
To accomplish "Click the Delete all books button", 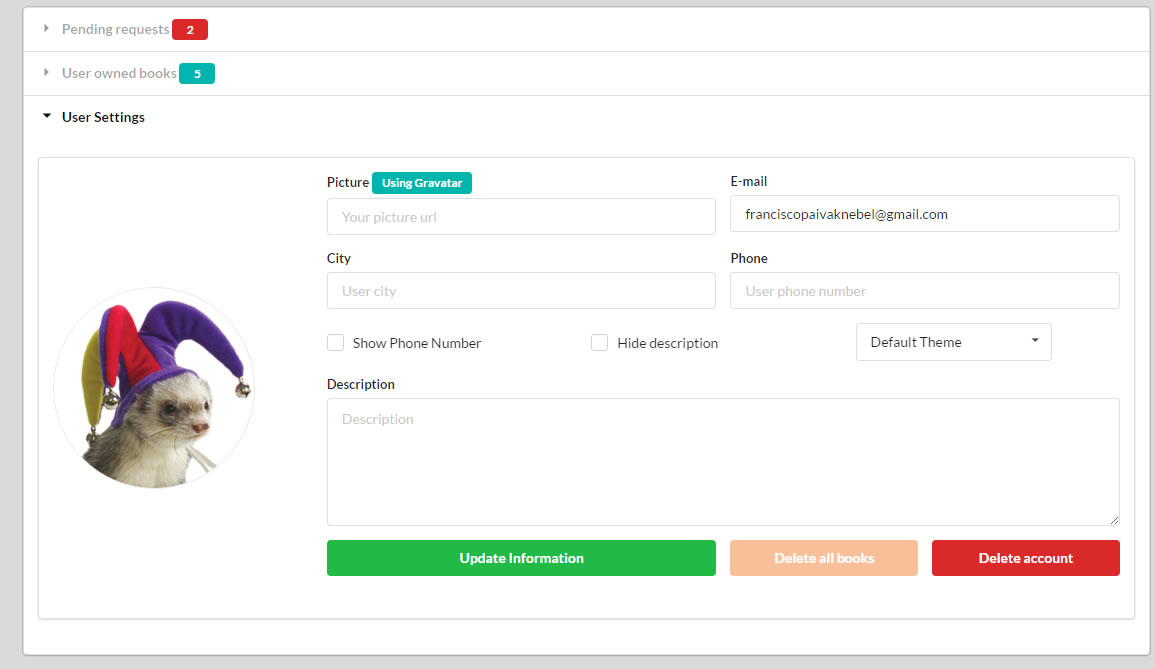I will (x=824, y=558).
